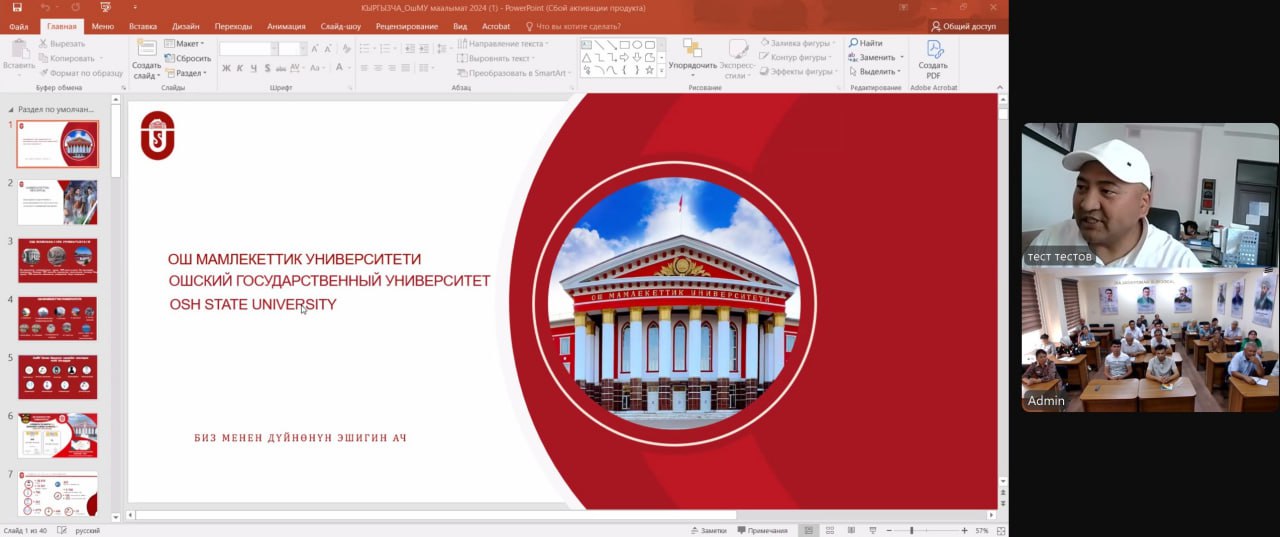Click Text Direction (Направление текста) button
Image resolution: width=1280 pixels, height=537 pixels.
pyautogui.click(x=503, y=44)
